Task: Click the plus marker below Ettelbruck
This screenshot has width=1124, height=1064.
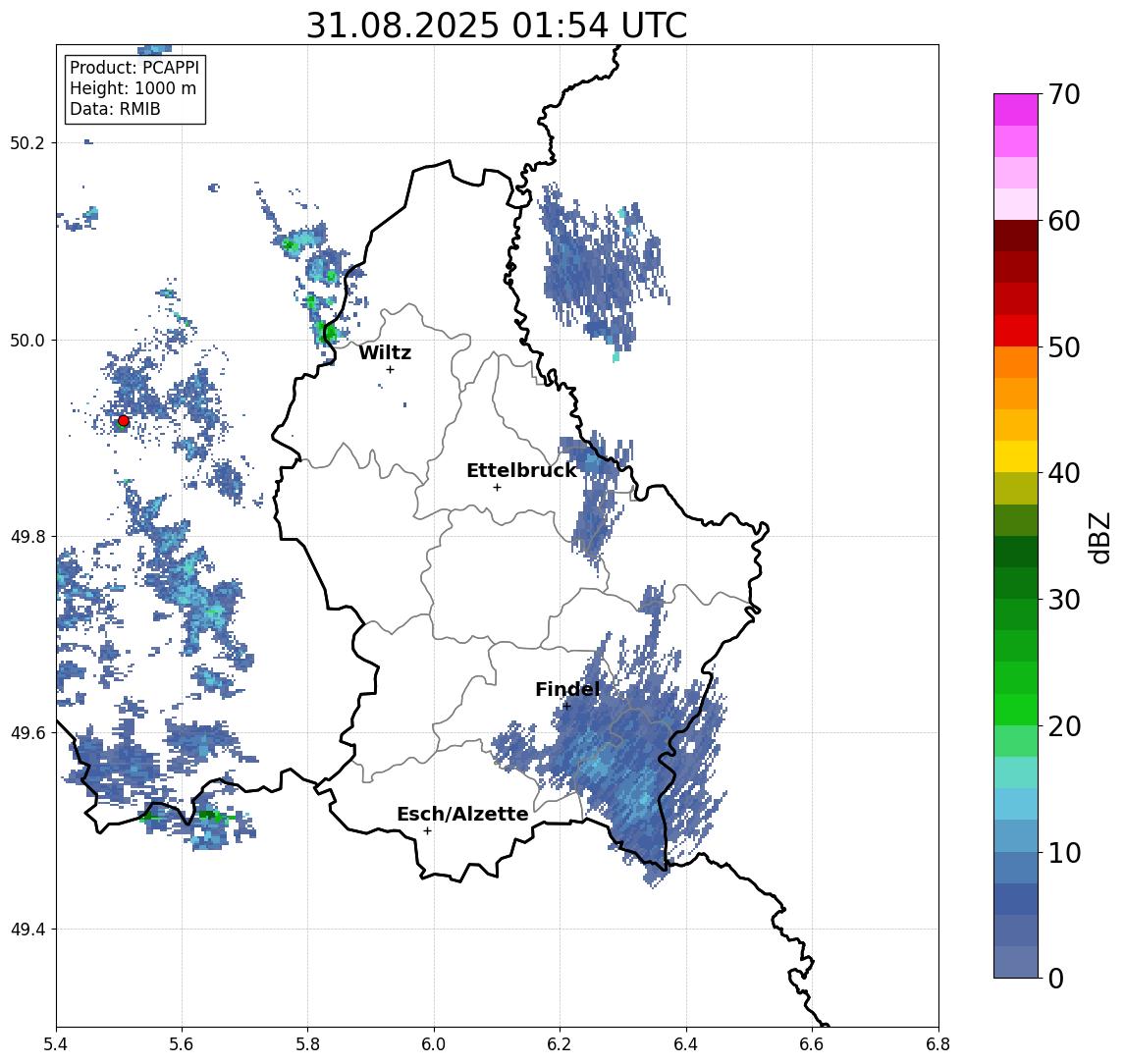Action: click(497, 488)
